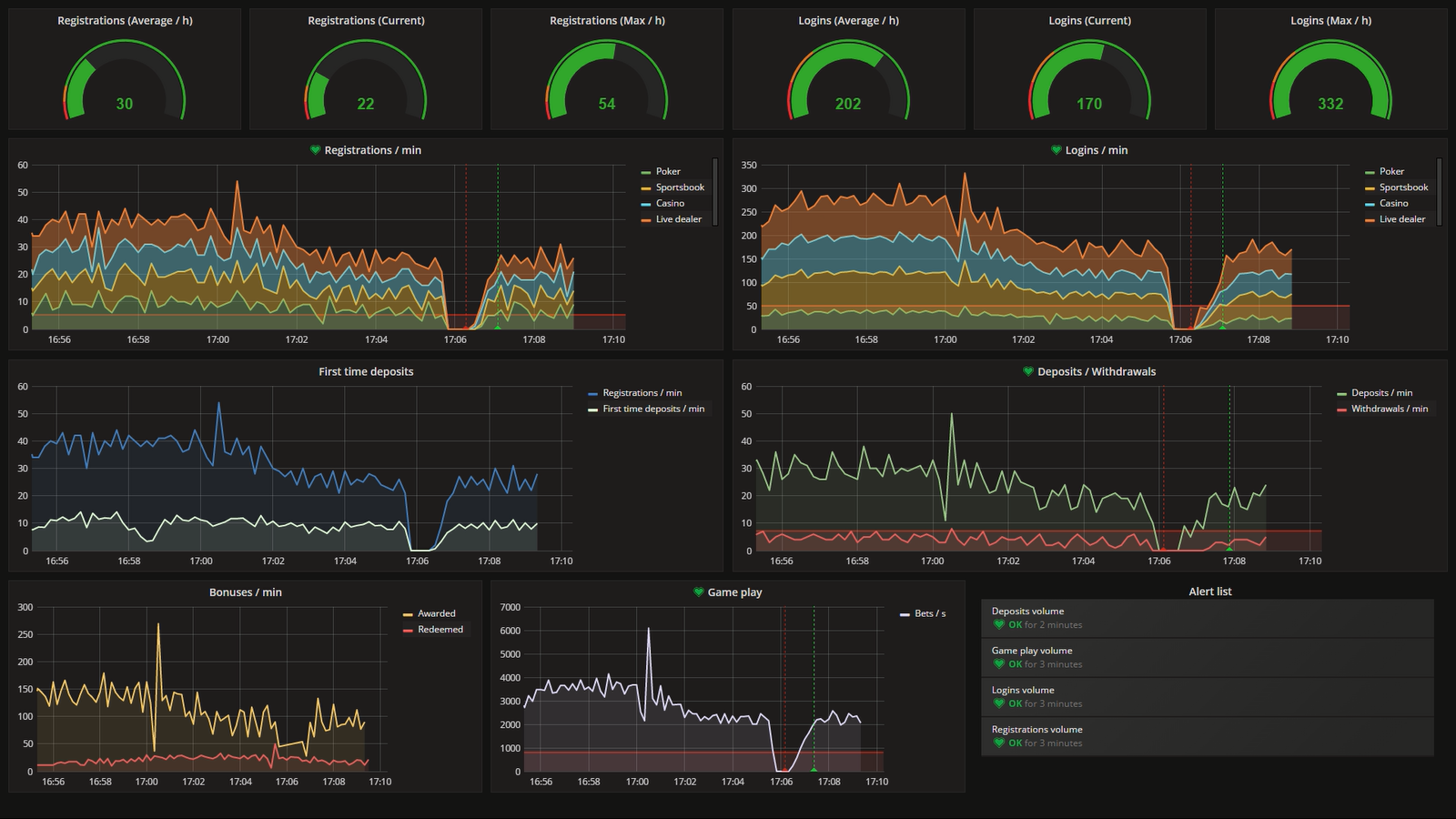Open the Registrations volume alert link

pos(1036,729)
